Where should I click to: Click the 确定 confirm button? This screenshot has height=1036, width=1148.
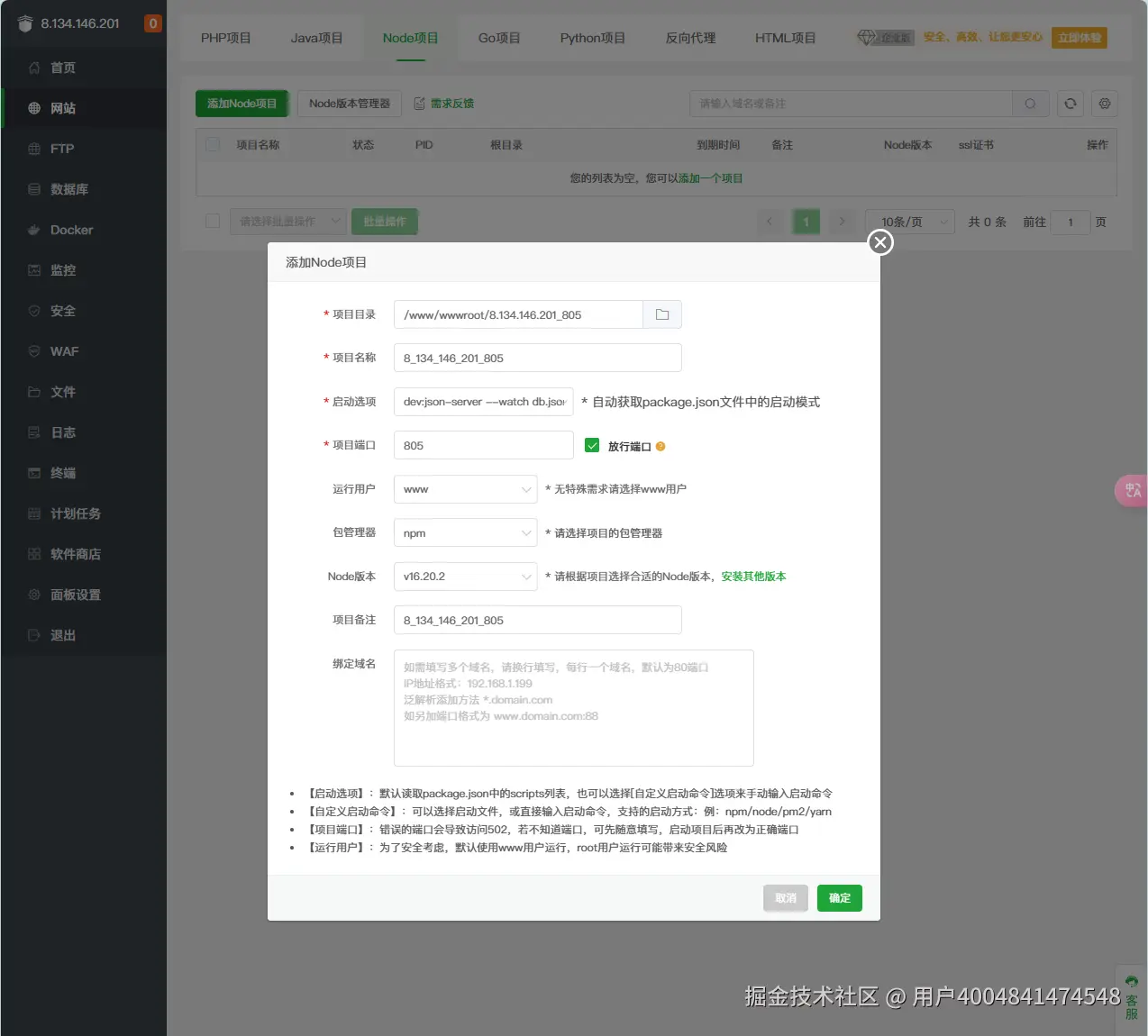(x=840, y=898)
